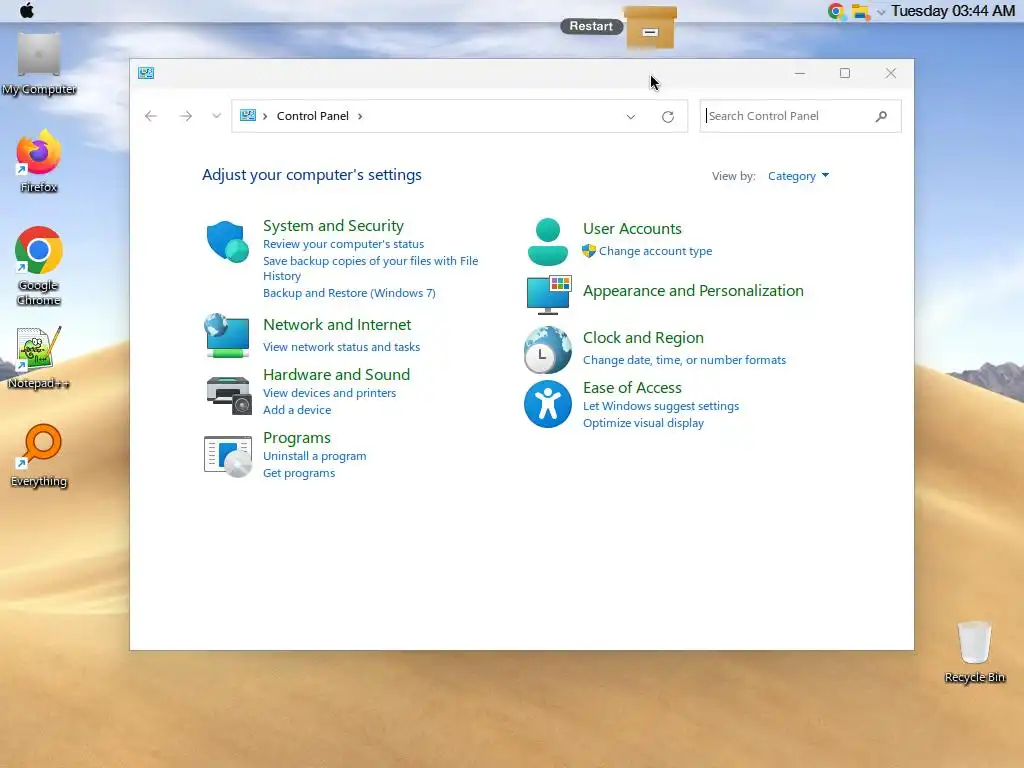Click the search magnifier icon
Screen dimensions: 1024x768
pyautogui.click(x=881, y=116)
